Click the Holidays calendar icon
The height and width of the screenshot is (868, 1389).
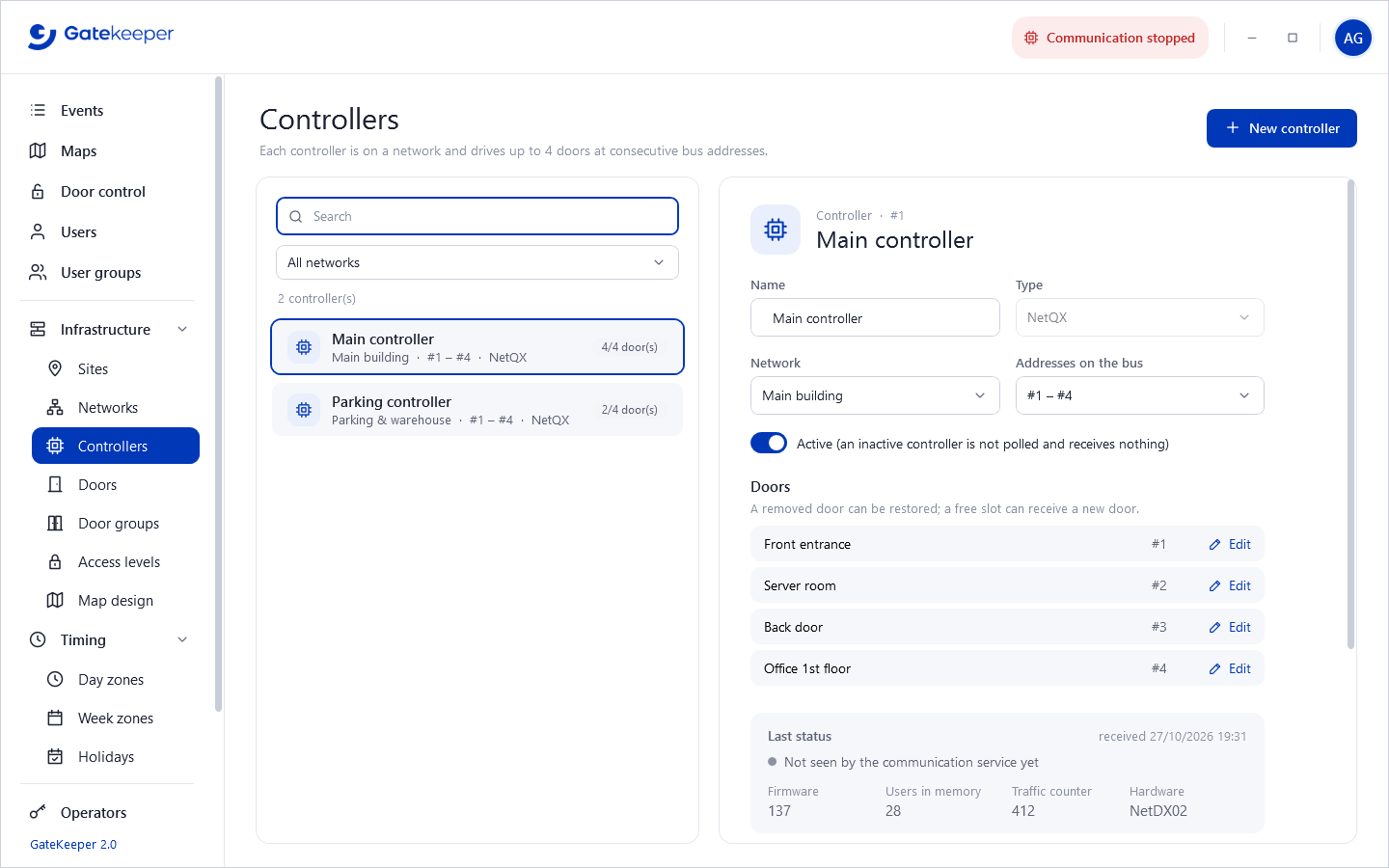point(55,756)
